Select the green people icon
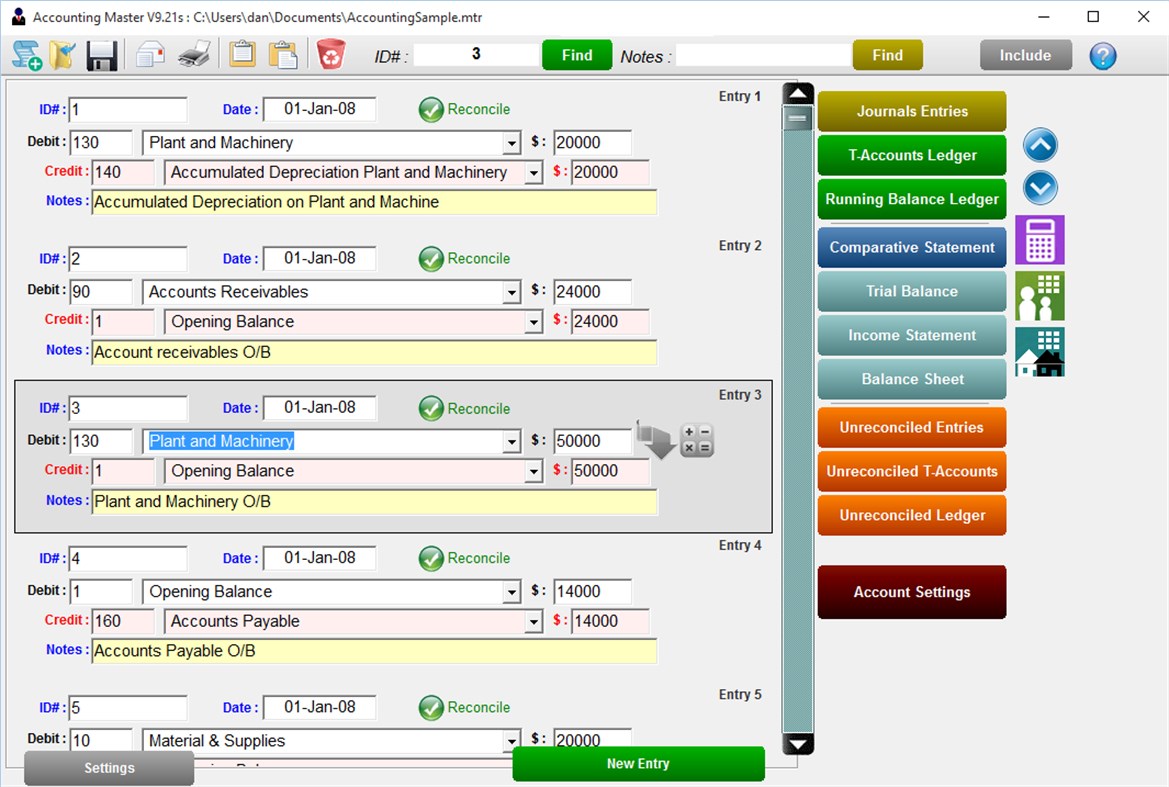1169x787 pixels. [1039, 295]
